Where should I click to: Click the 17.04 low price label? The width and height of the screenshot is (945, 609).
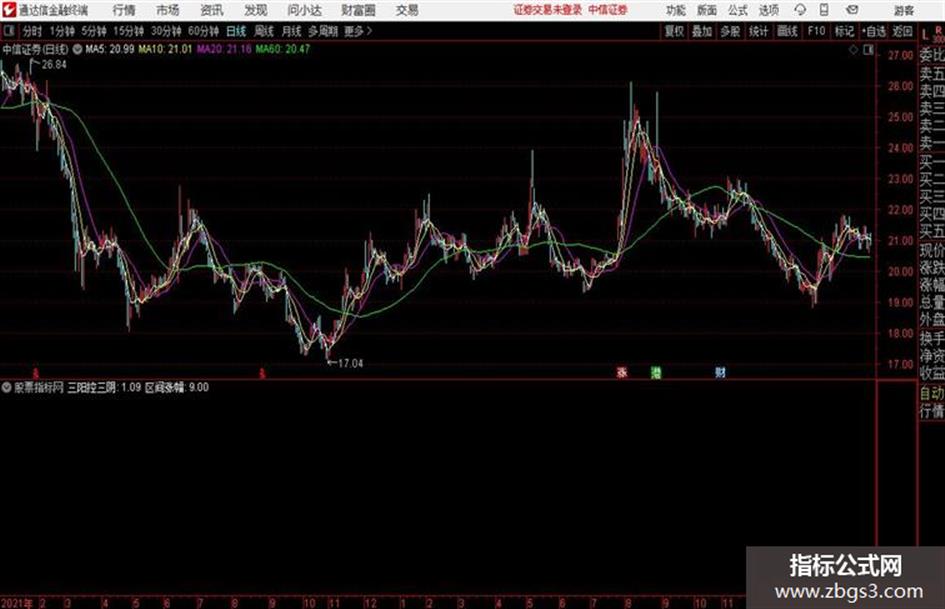click(350, 363)
